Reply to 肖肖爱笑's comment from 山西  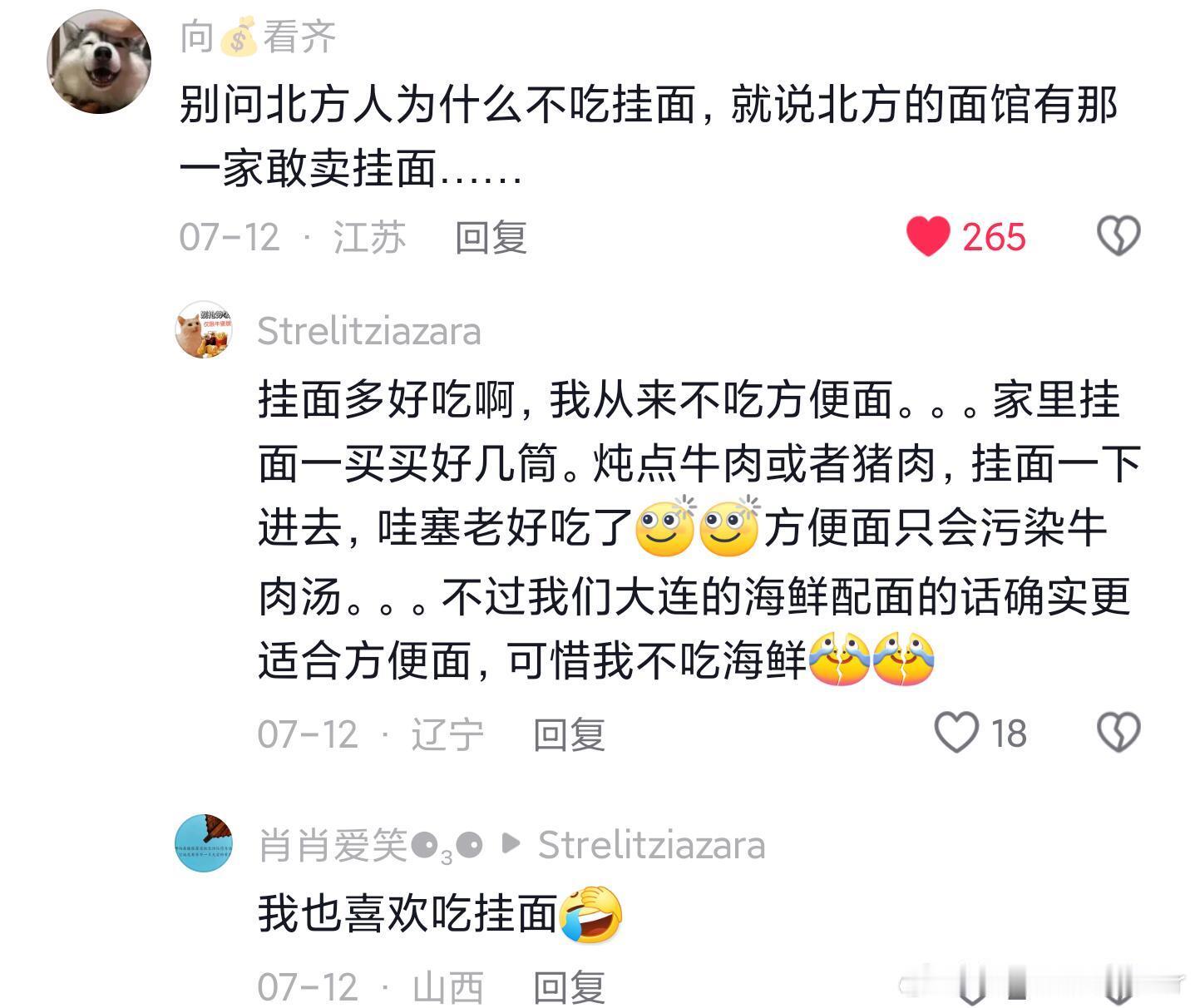point(569,987)
